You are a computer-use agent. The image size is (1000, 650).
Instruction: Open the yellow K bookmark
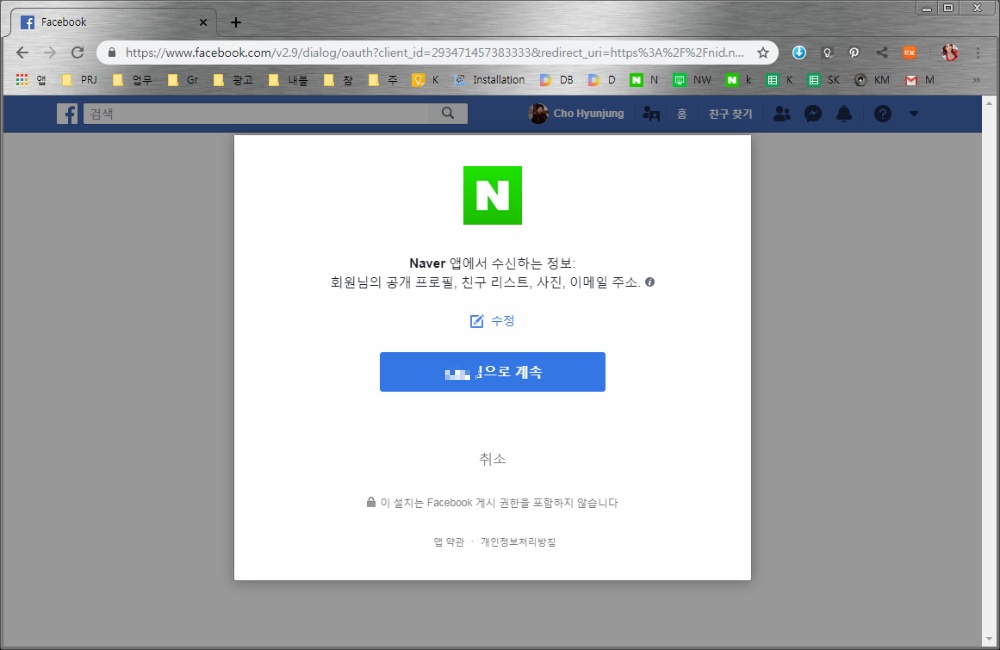coord(425,80)
